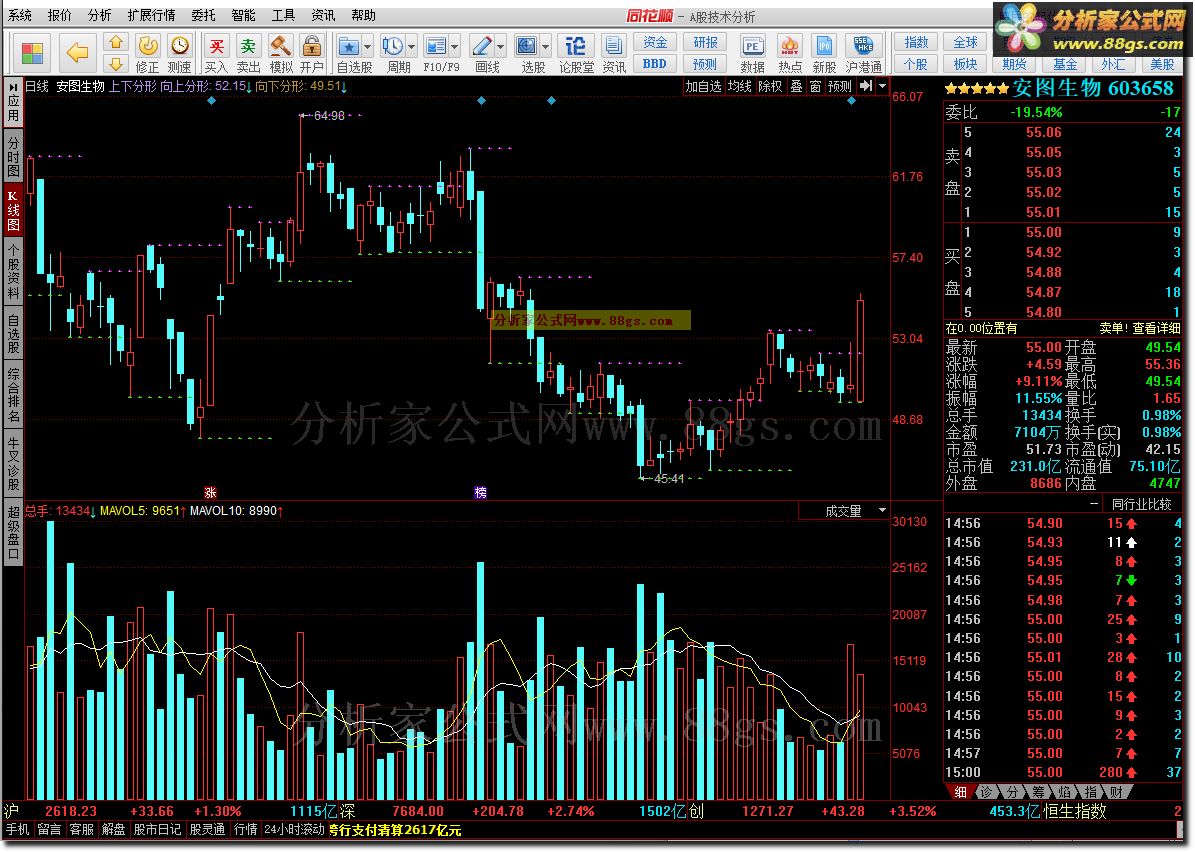This screenshot has height=852, width=1195.
Task: Open the 委托 menu
Action: [203, 15]
